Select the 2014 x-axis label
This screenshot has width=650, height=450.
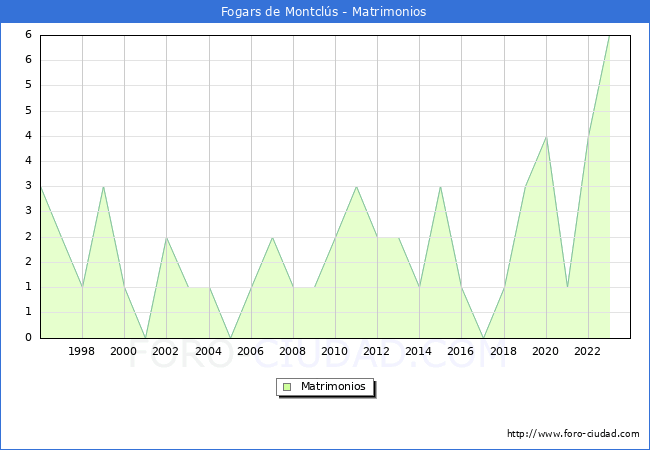(419, 351)
